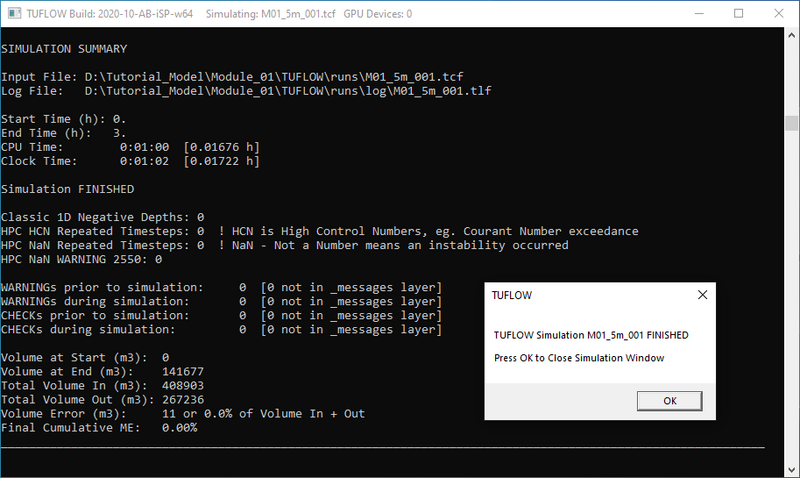This screenshot has width=800, height=478.
Task: Click the Final Cumulative ME line
Action: click(x=99, y=427)
